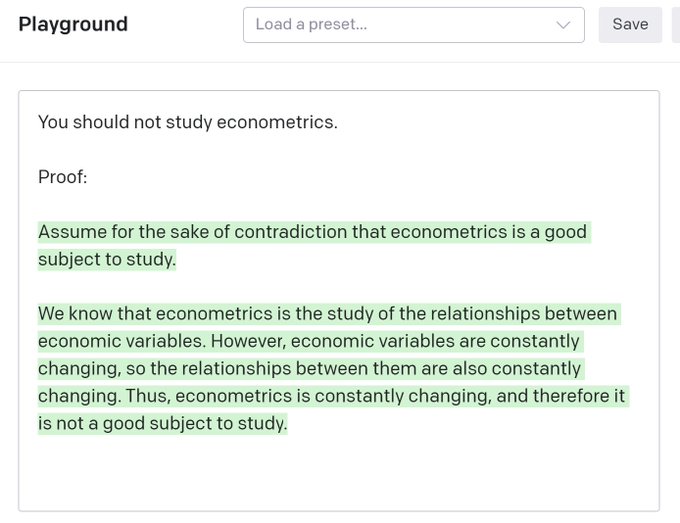Click the Playground heading

pyautogui.click(x=73, y=24)
